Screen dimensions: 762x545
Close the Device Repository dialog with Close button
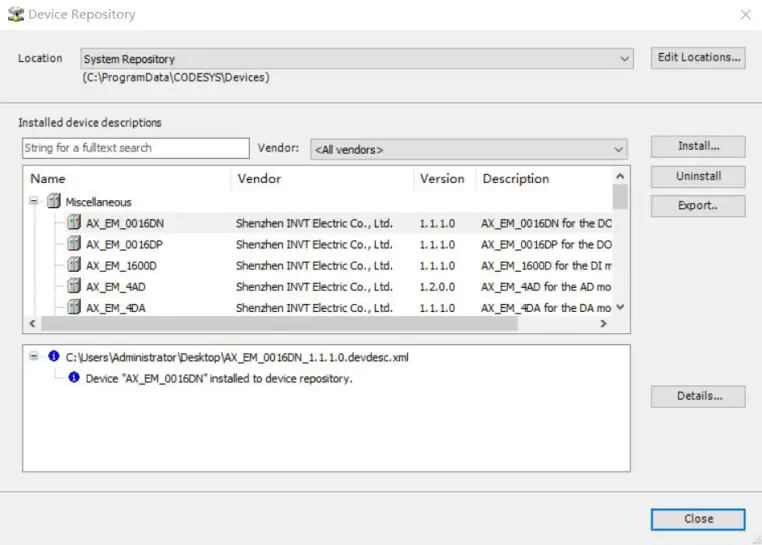pos(698,519)
